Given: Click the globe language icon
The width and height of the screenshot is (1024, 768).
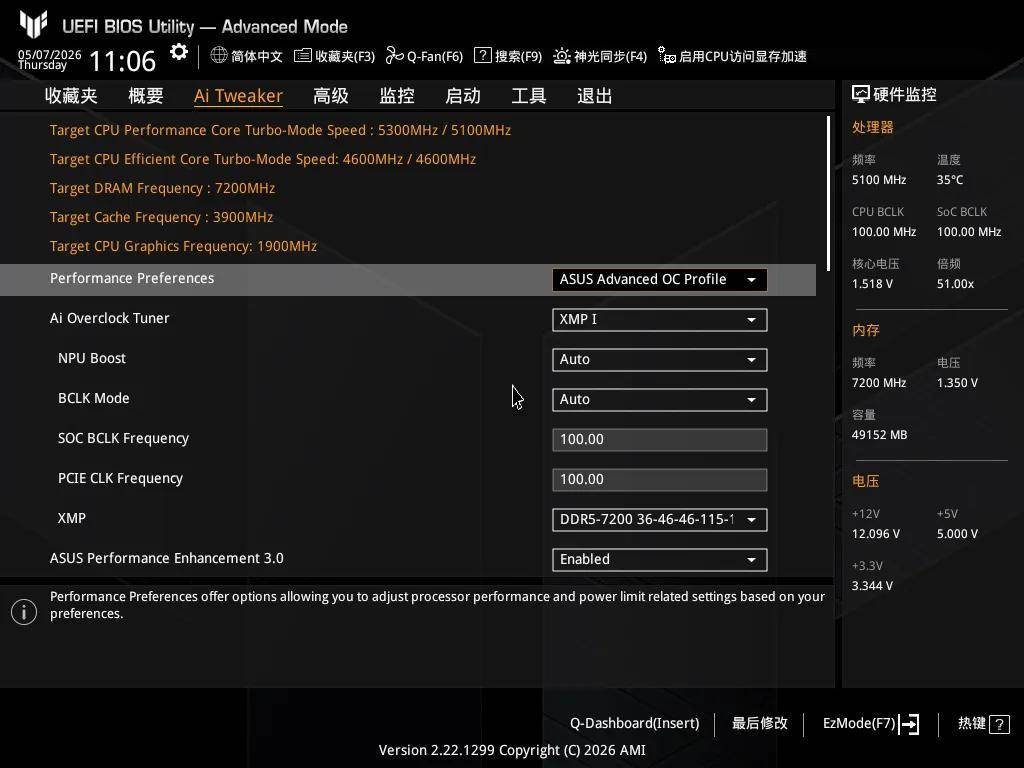Looking at the screenshot, I should (x=219, y=56).
